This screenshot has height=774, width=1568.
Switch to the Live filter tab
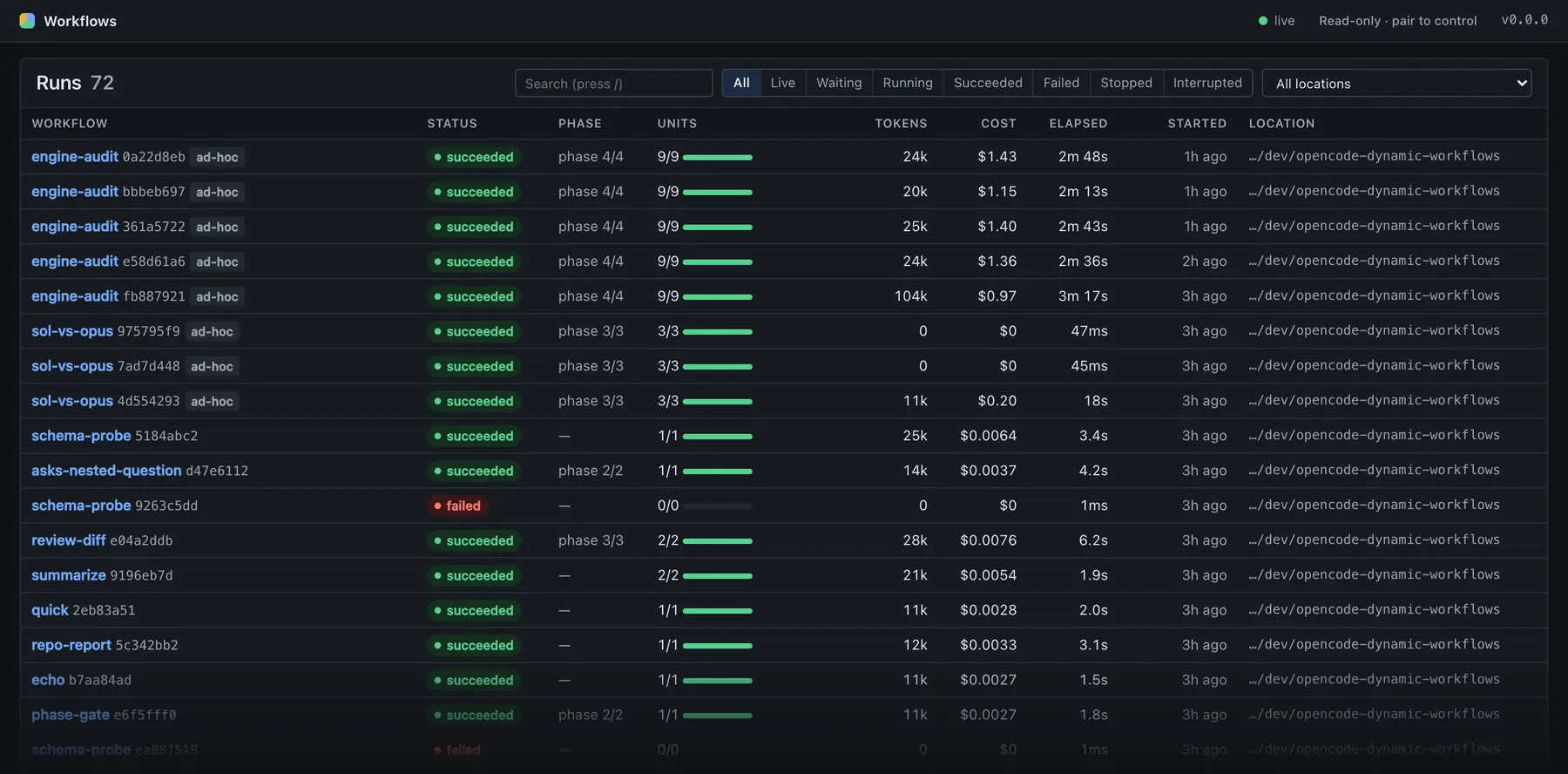pos(782,83)
